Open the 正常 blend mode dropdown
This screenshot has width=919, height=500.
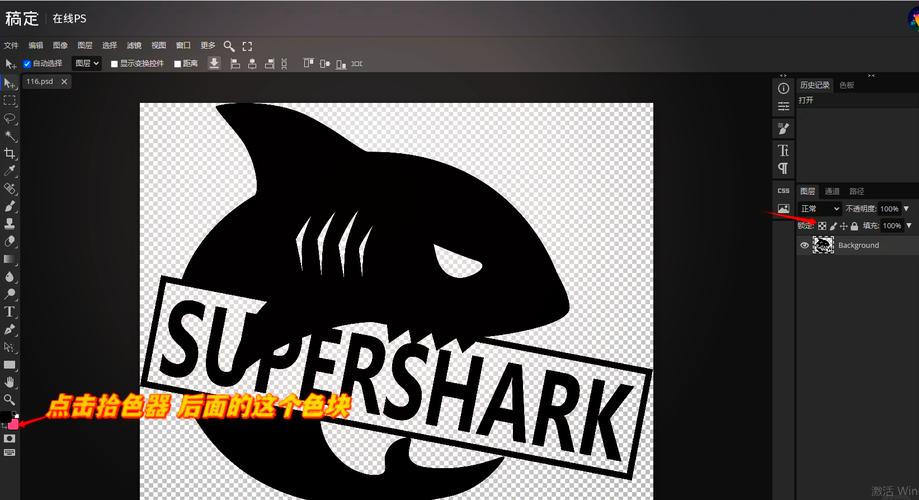point(819,209)
